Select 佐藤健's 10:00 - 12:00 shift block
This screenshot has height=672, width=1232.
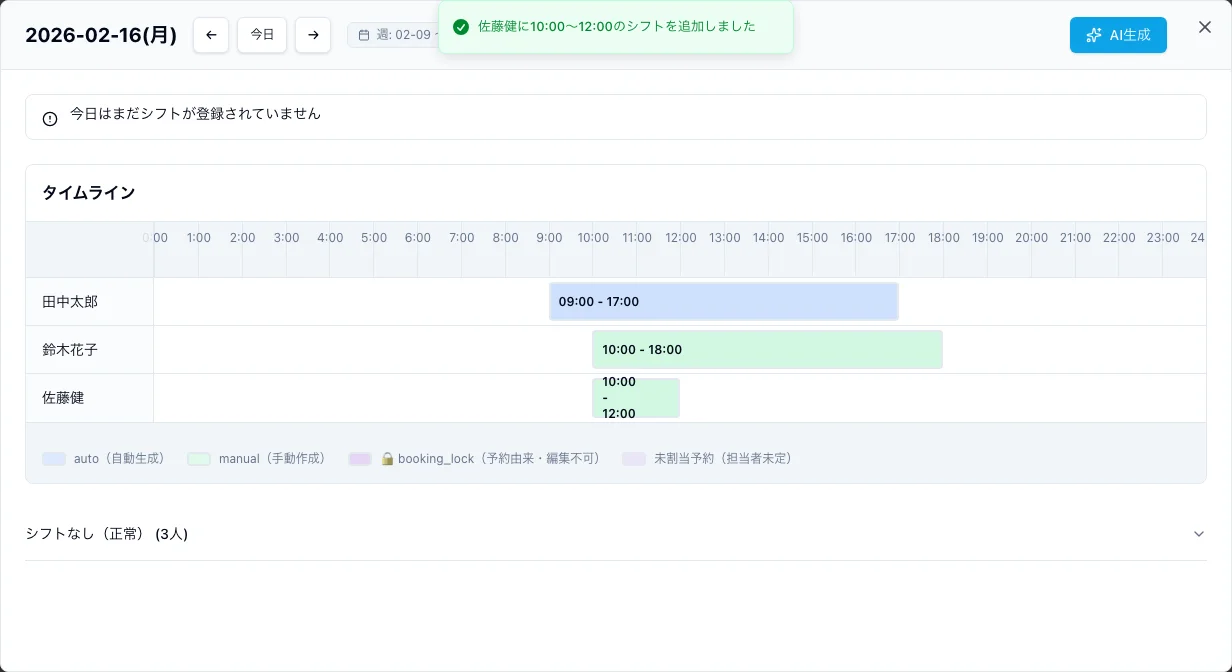[x=636, y=397]
